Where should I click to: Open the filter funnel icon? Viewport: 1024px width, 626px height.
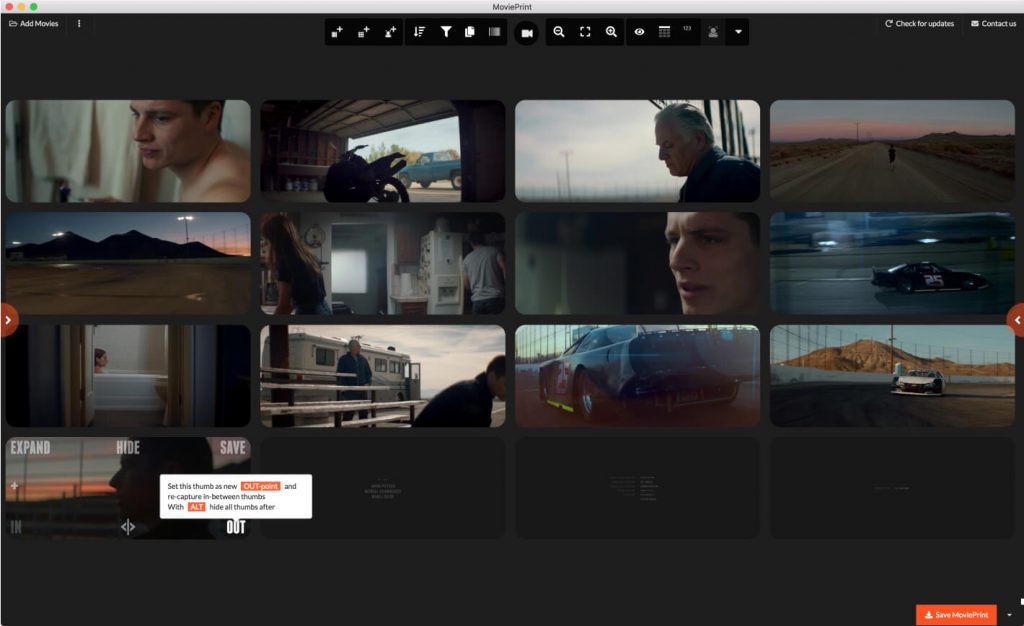(445, 32)
